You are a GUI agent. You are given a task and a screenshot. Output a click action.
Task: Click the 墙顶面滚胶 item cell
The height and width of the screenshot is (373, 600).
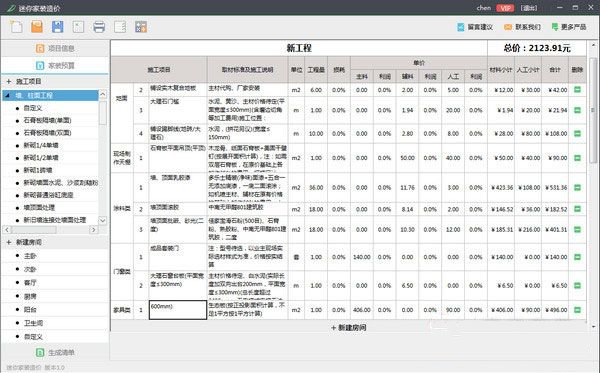pyautogui.click(x=178, y=209)
